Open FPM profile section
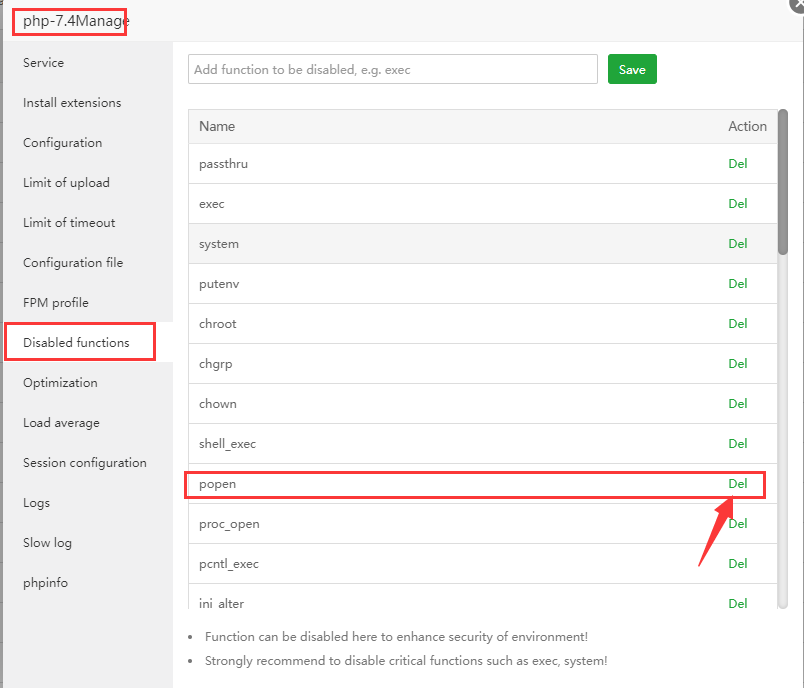This screenshot has width=804, height=688. [56, 303]
